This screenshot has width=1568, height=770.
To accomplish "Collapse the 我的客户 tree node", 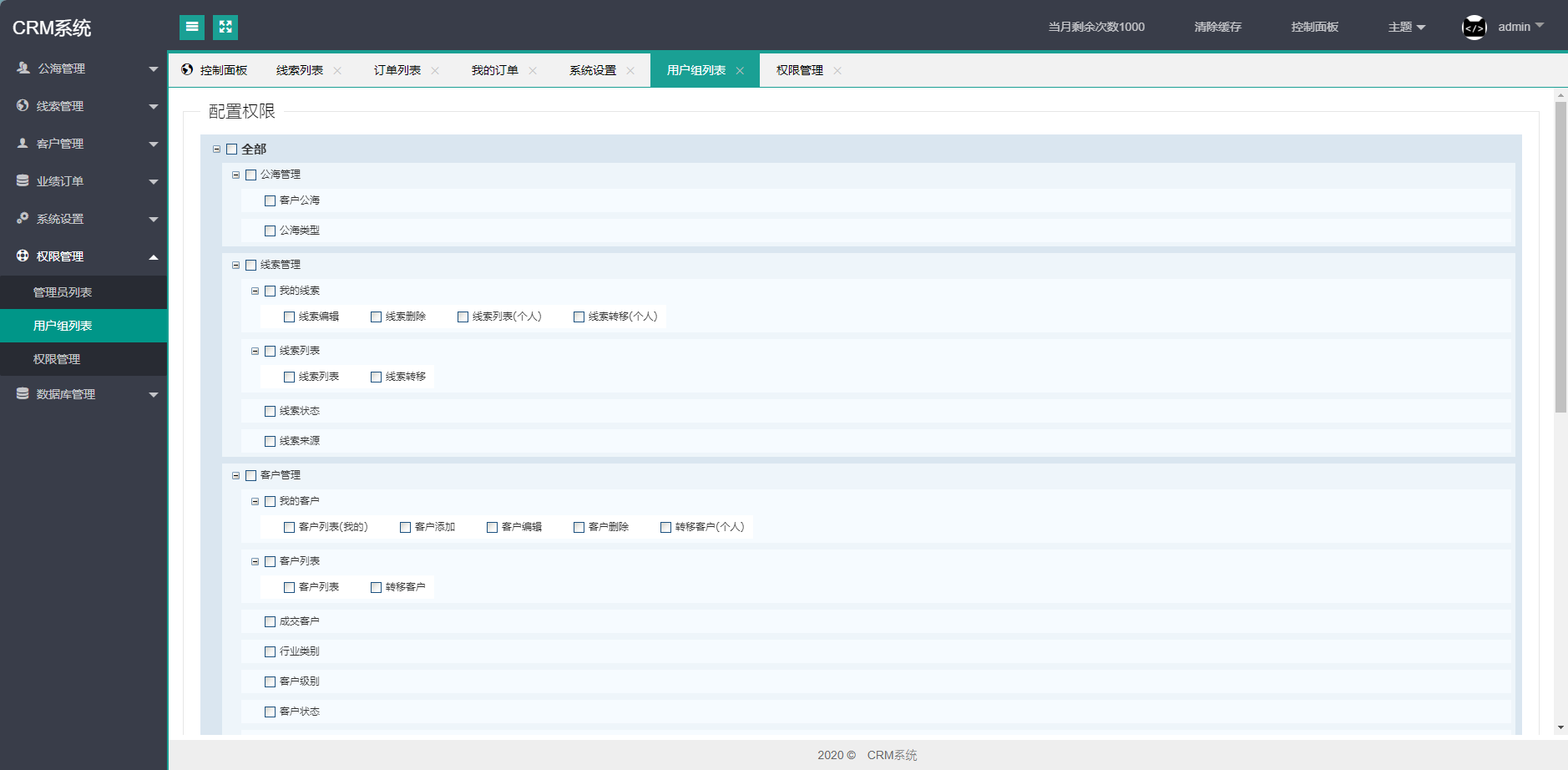I will 255,502.
